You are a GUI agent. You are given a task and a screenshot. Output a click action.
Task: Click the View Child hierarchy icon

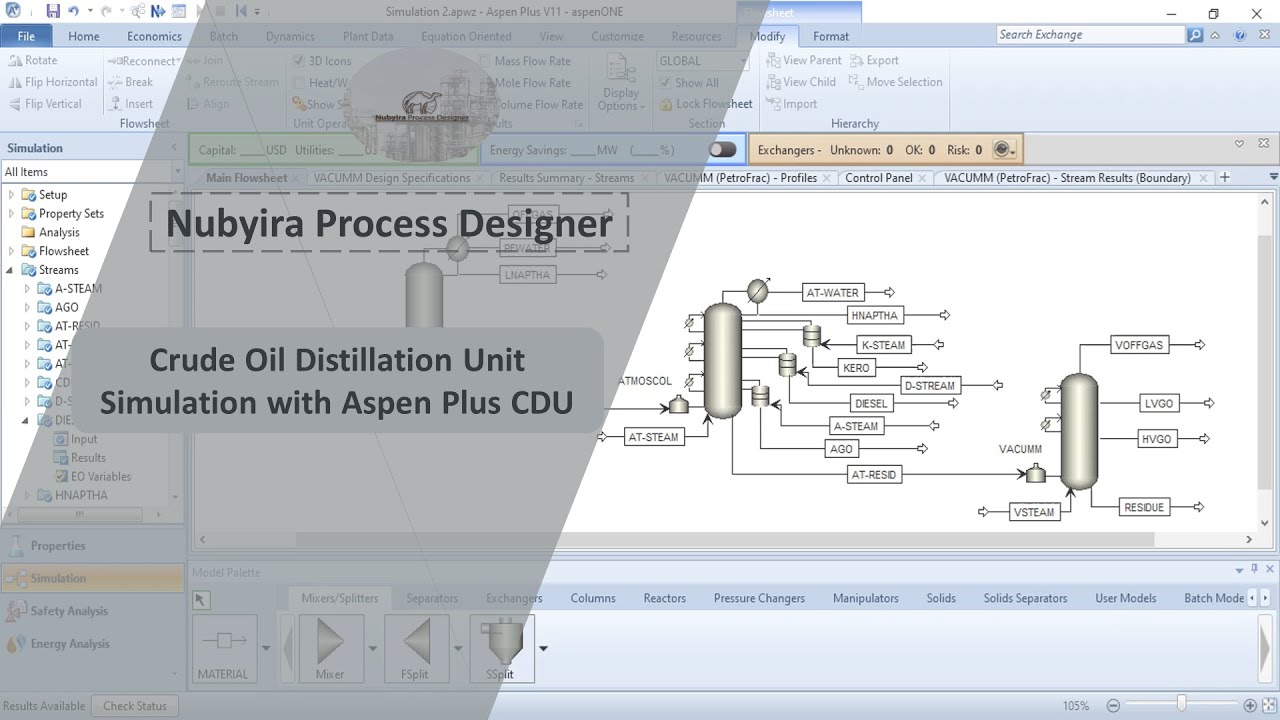773,82
